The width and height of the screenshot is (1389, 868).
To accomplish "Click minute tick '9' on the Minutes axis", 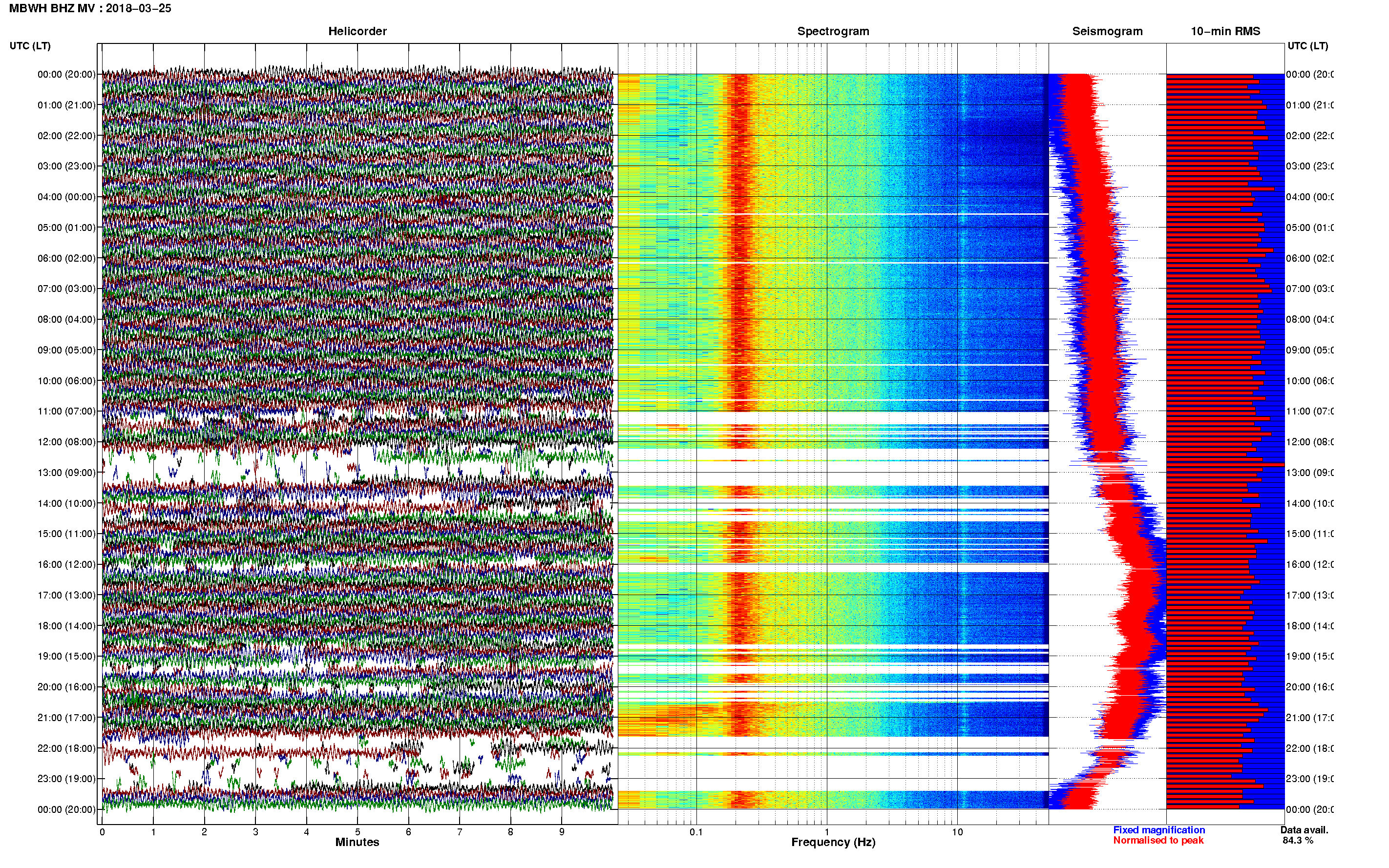I will [562, 832].
